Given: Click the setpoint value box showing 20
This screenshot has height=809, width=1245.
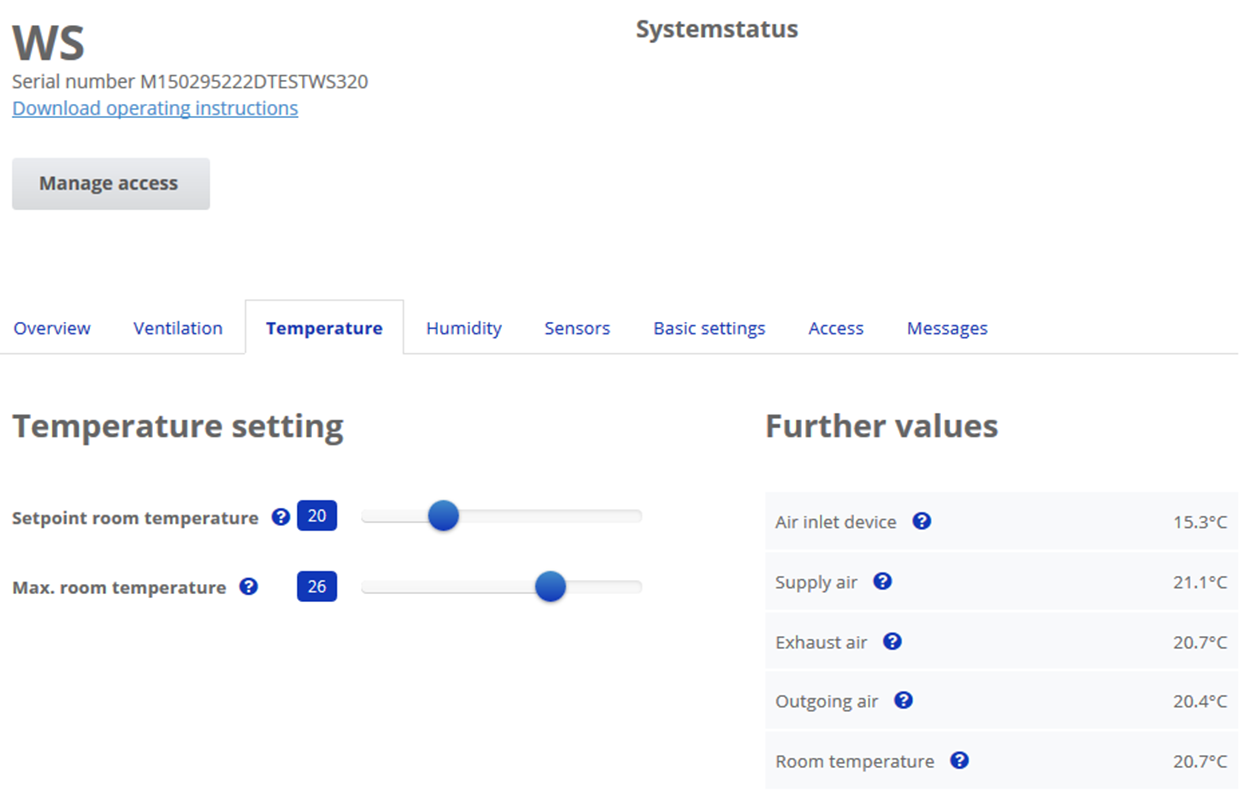Looking at the screenshot, I should pyautogui.click(x=317, y=516).
